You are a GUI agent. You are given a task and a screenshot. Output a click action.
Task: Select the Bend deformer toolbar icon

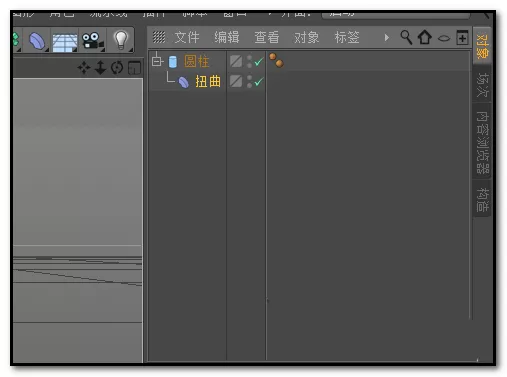point(37,41)
